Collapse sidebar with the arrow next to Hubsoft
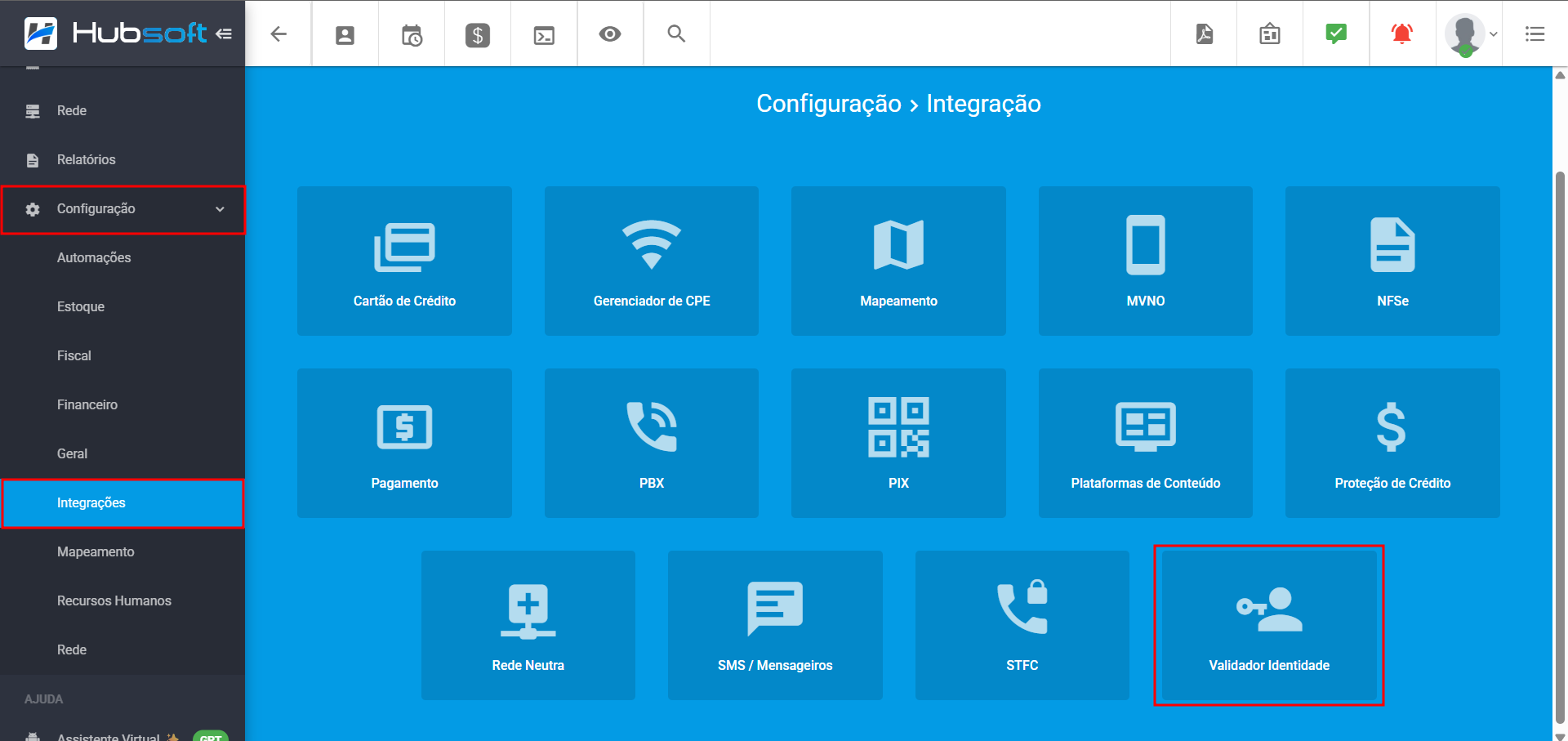The height and width of the screenshot is (741, 1568). [x=224, y=33]
